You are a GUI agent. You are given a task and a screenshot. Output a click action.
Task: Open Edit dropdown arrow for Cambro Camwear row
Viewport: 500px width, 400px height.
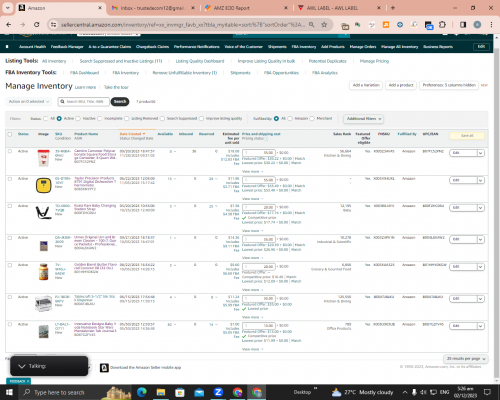click(x=480, y=153)
